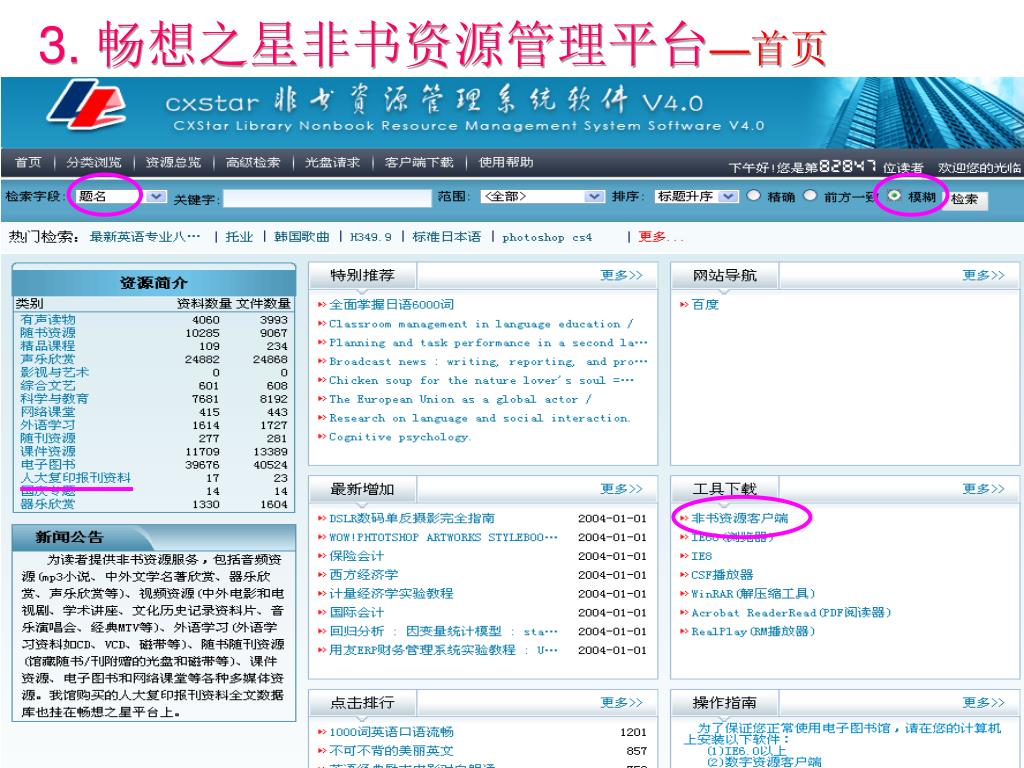Open the 外语学习 category

click(x=48, y=424)
